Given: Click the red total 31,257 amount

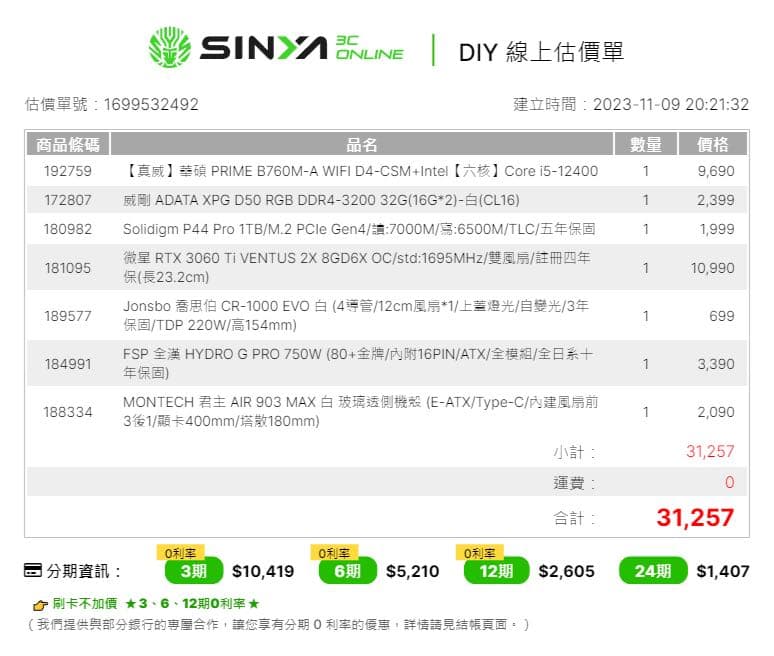Looking at the screenshot, I should click(x=695, y=518).
